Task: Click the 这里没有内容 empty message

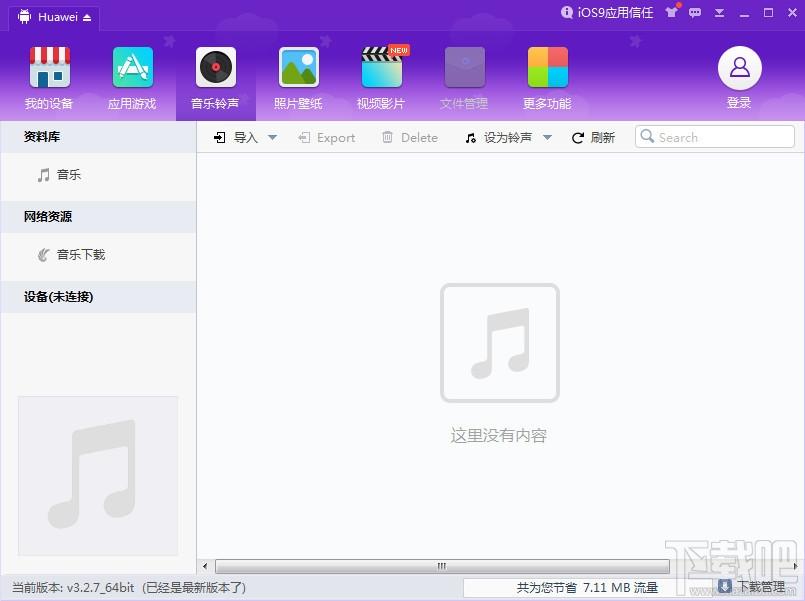Action: [499, 435]
